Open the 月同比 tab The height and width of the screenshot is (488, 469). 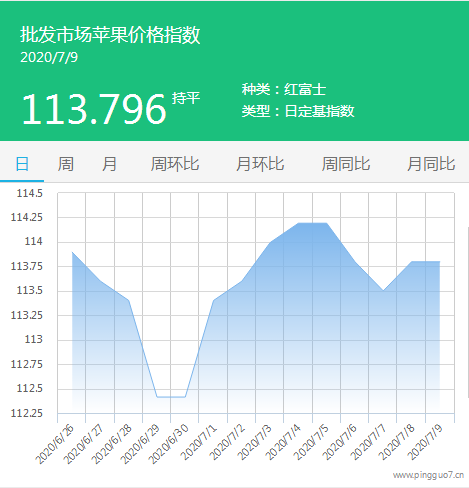coord(431,164)
